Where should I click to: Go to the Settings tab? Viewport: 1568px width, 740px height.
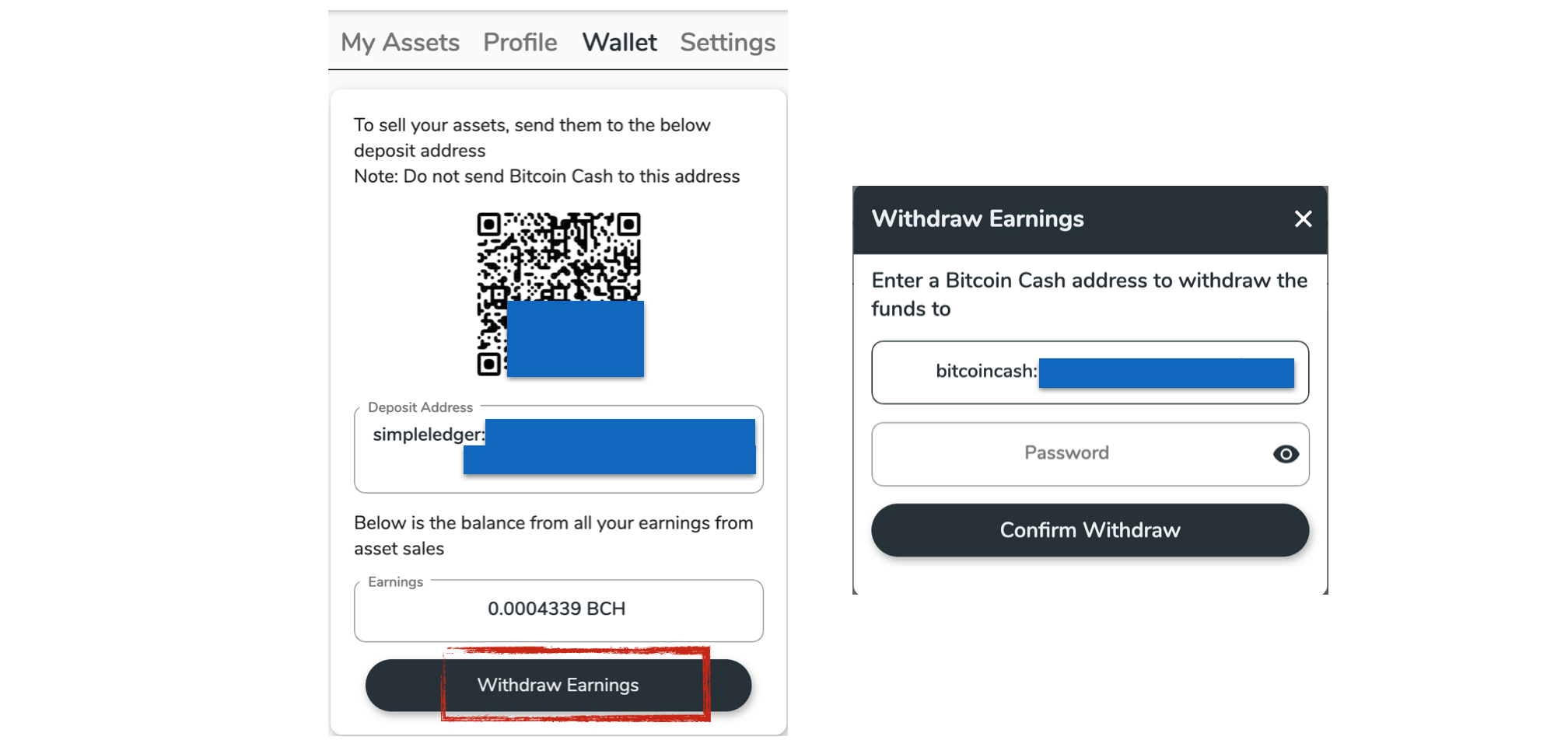pyautogui.click(x=727, y=42)
